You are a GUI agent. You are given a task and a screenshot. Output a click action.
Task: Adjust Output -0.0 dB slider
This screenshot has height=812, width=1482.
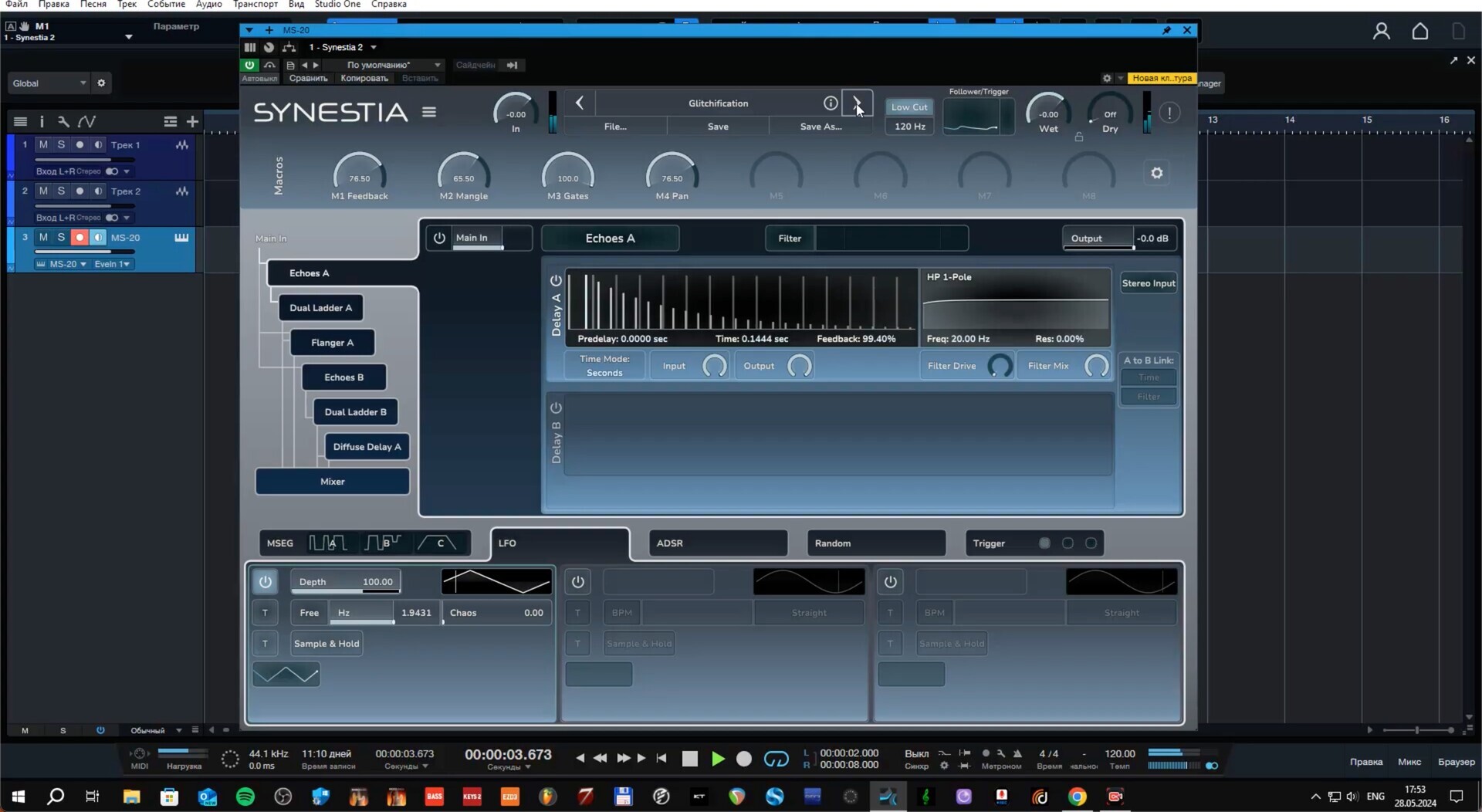1119,238
